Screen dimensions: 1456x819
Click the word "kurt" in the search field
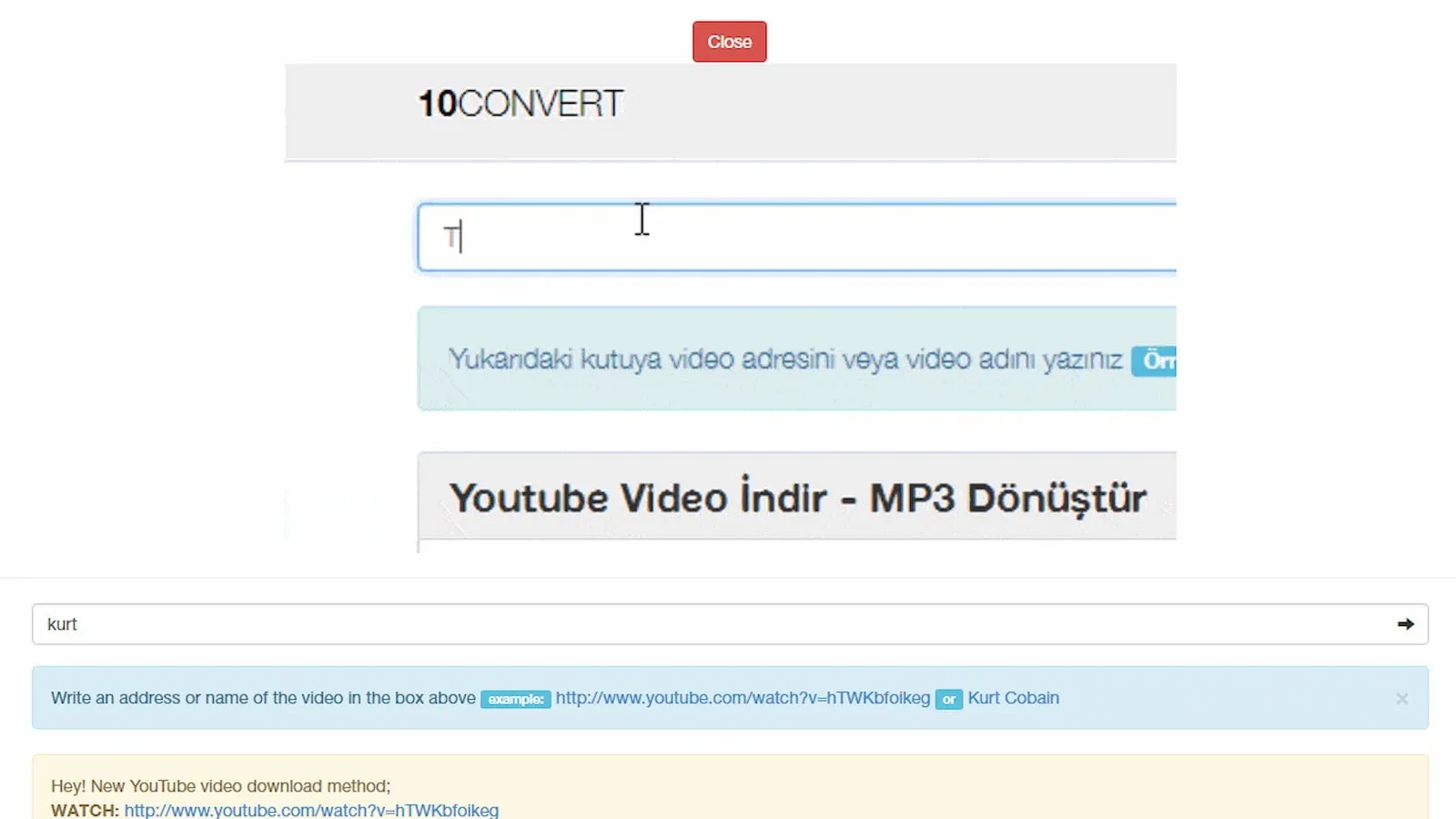(62, 624)
